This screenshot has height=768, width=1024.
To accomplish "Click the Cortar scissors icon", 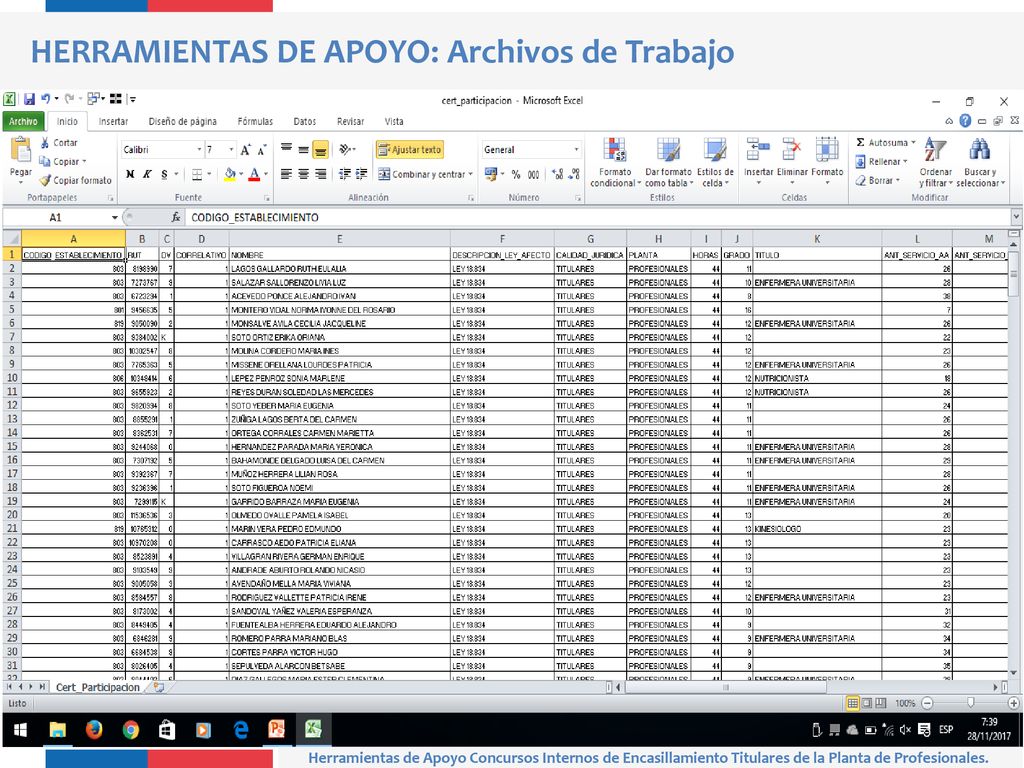I will [x=44, y=142].
